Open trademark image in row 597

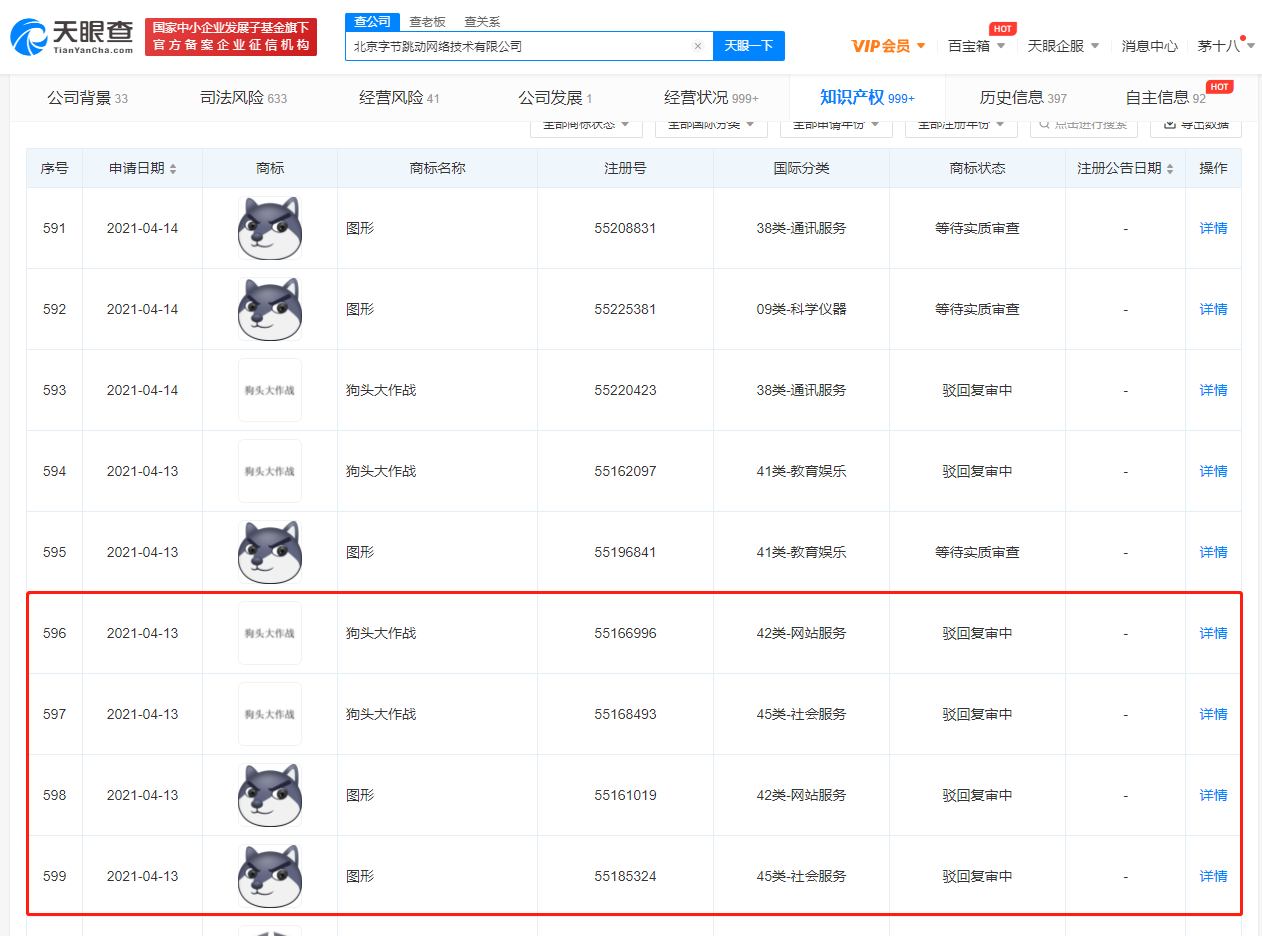coord(270,714)
